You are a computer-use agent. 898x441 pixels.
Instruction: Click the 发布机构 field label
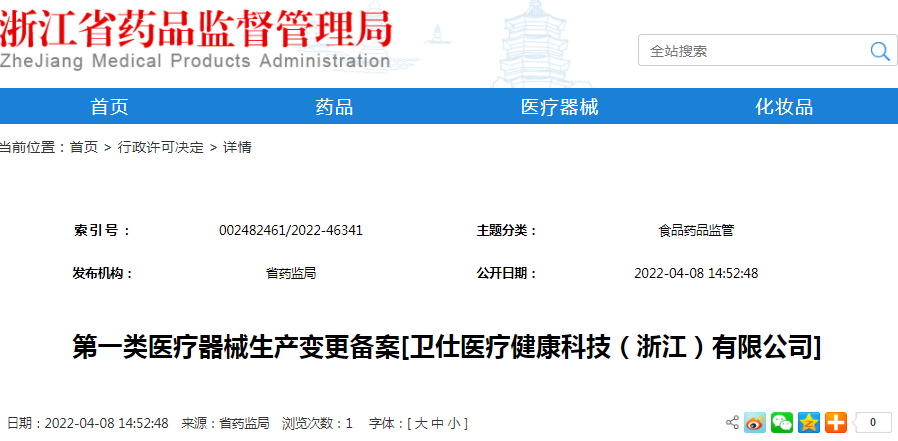point(103,274)
